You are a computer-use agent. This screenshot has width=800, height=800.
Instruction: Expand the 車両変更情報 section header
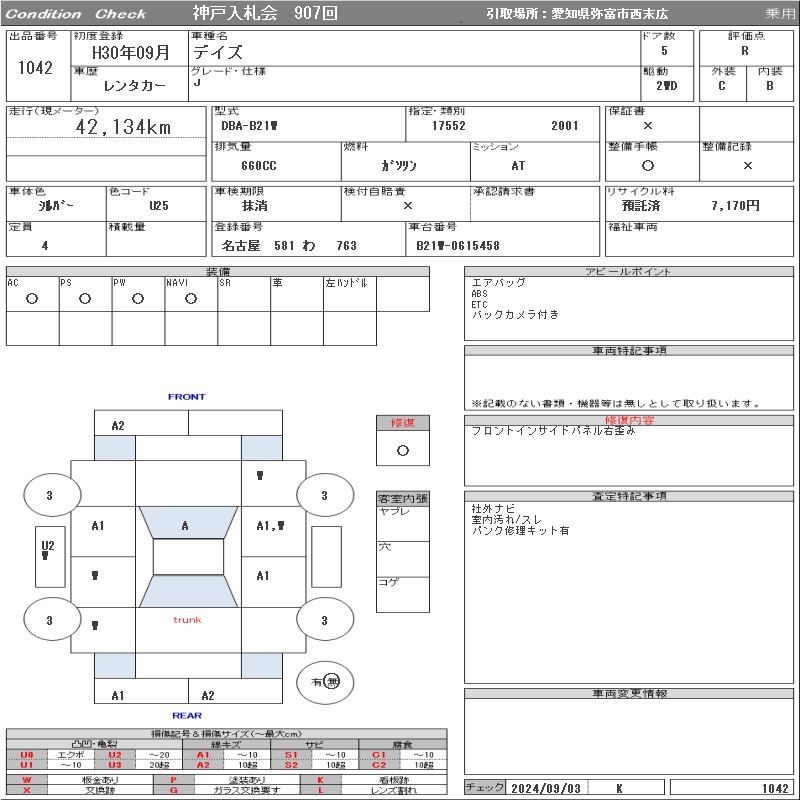(x=630, y=693)
